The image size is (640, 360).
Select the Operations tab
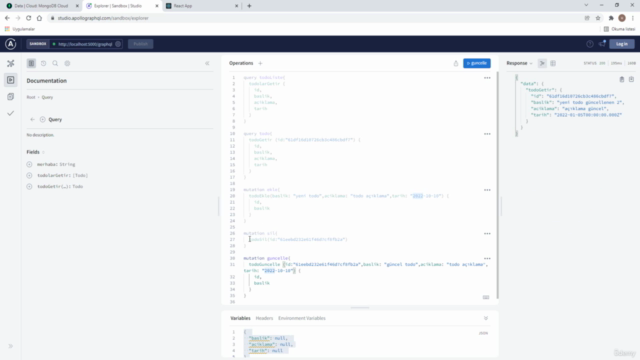[x=241, y=63]
